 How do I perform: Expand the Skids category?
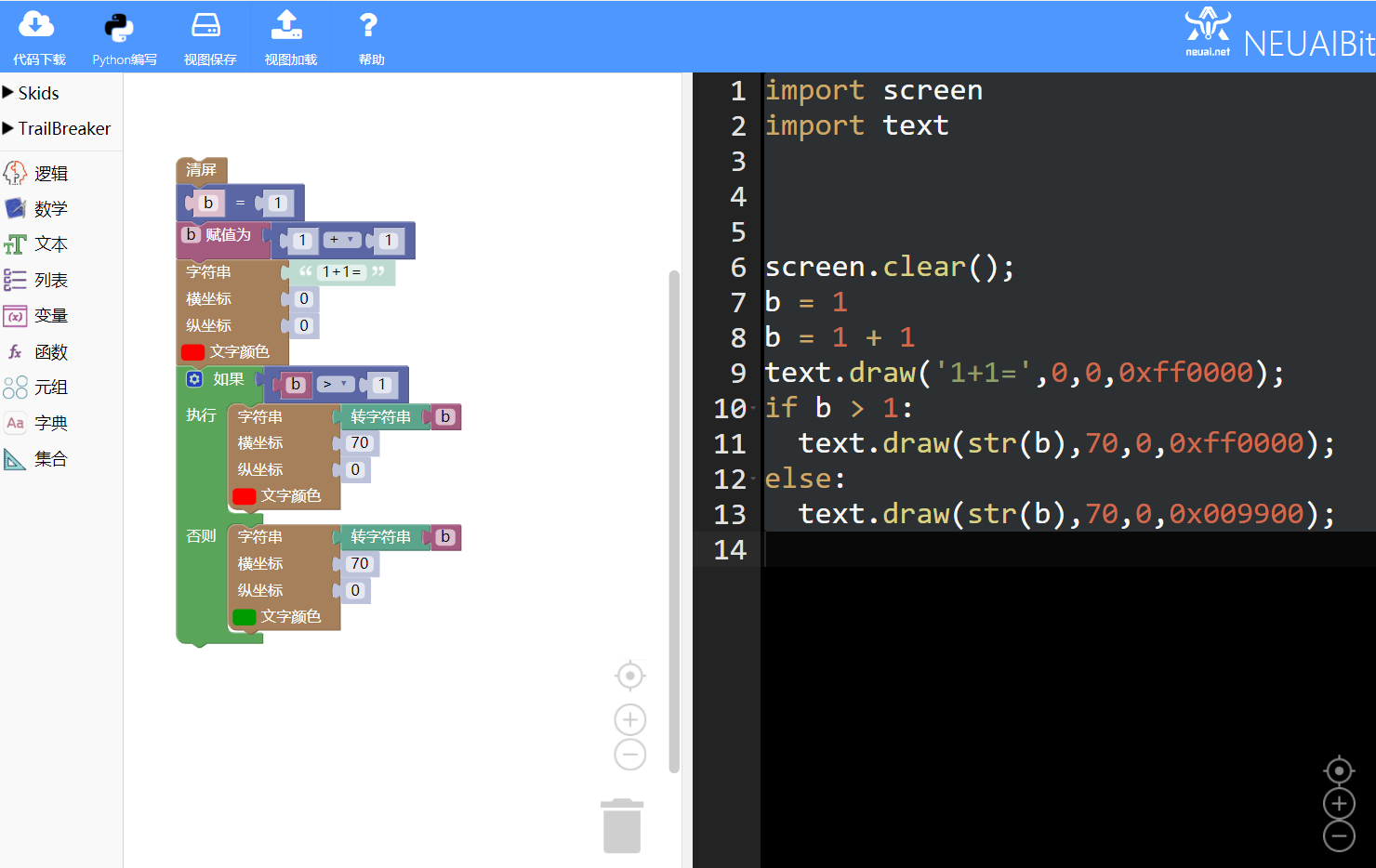(32, 93)
